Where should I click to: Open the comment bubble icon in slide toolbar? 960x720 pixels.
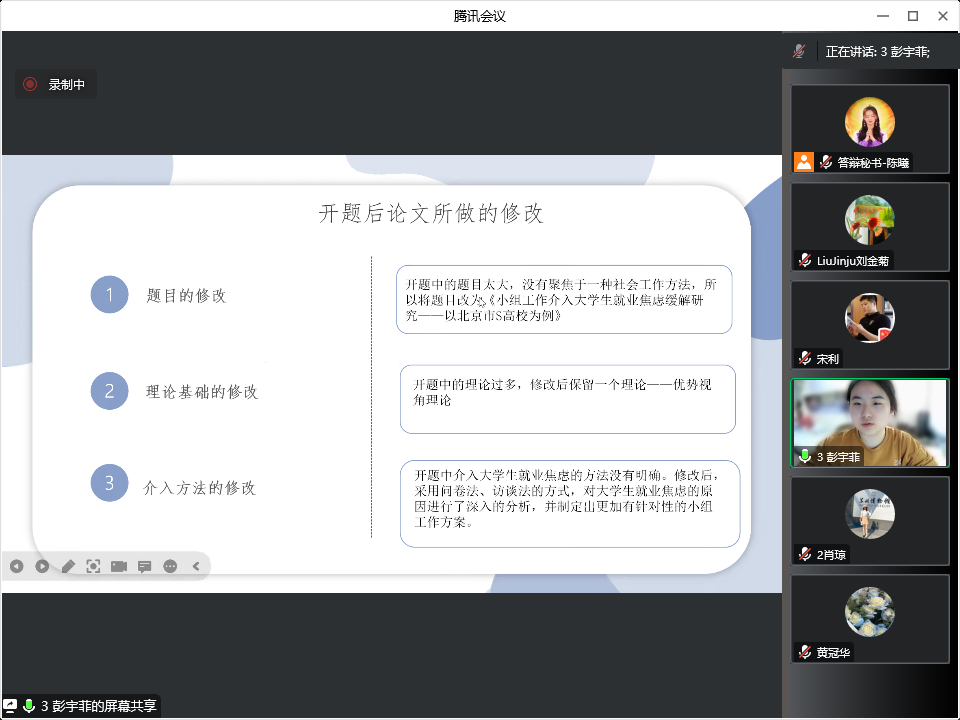(145, 566)
